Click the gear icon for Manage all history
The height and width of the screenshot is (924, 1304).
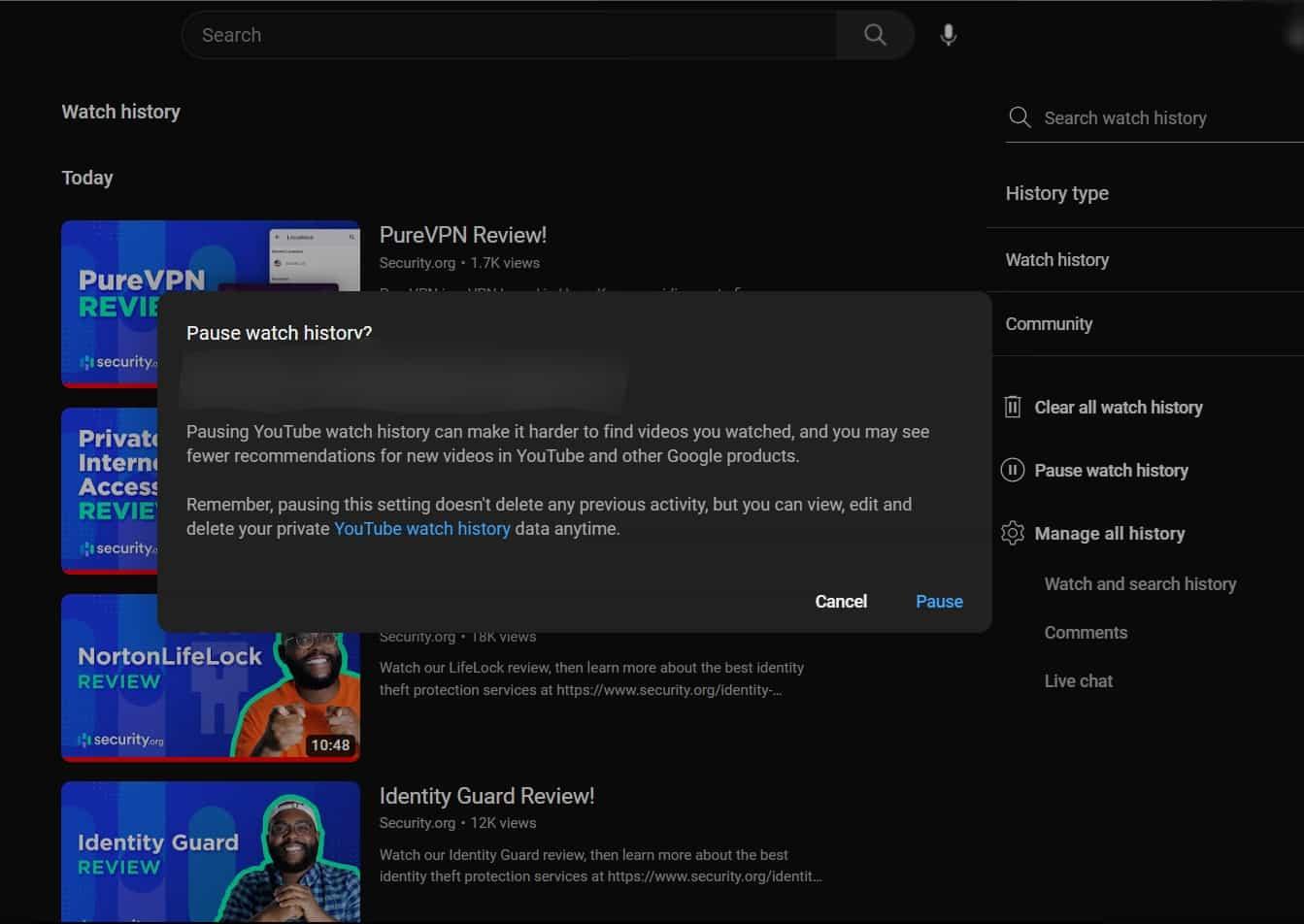(x=1012, y=533)
